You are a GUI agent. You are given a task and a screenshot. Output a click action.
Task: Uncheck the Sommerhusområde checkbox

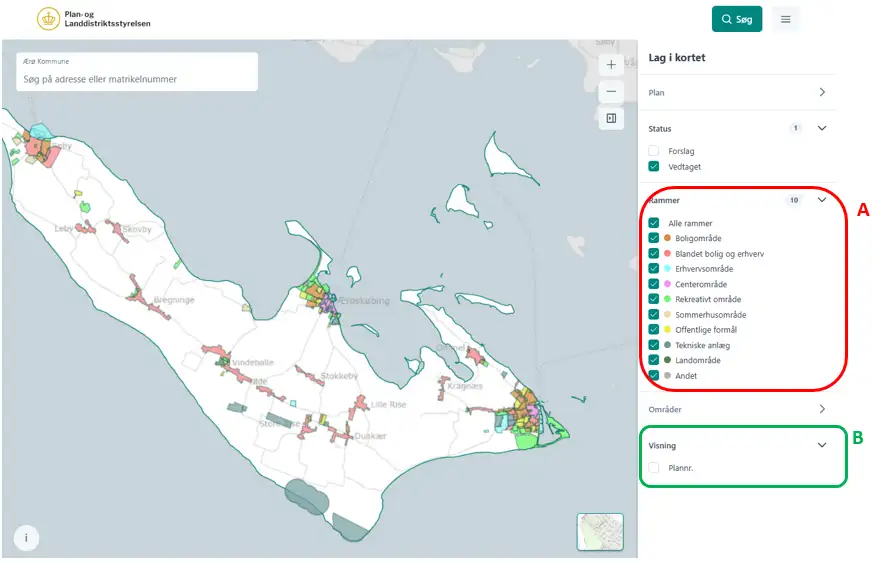(x=654, y=315)
